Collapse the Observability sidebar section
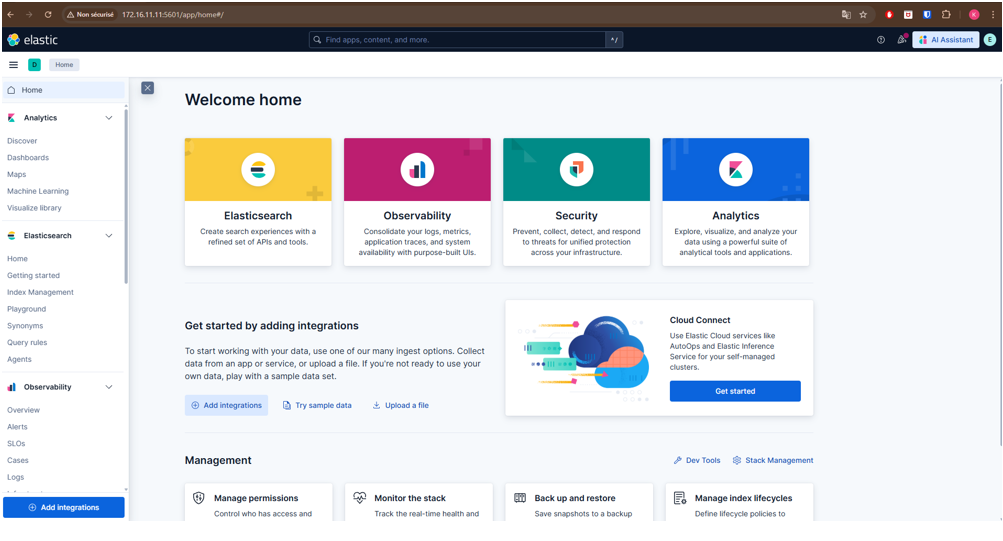The height and width of the screenshot is (541, 1003). 109,387
